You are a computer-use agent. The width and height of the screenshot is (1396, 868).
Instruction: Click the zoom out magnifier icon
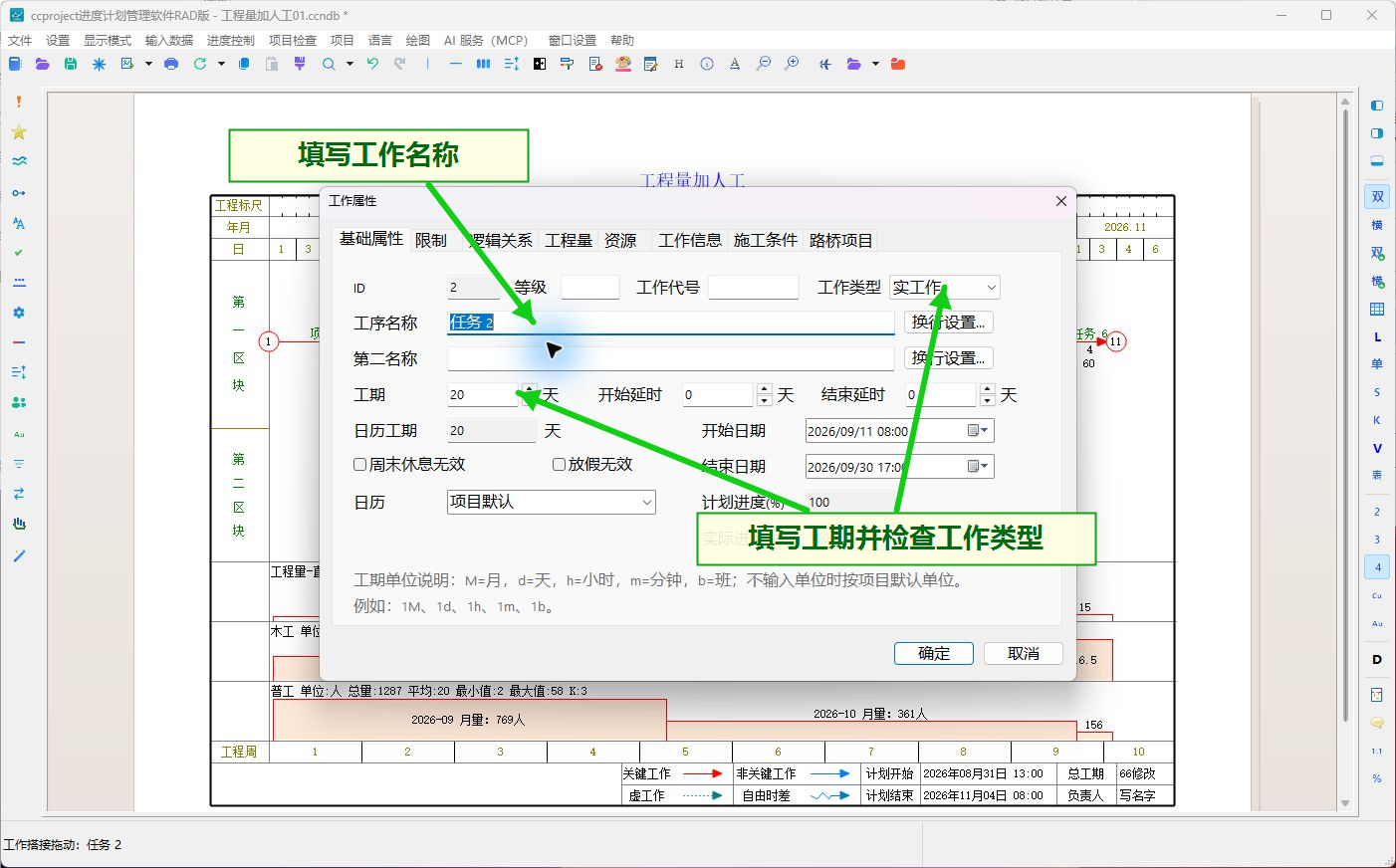[764, 64]
